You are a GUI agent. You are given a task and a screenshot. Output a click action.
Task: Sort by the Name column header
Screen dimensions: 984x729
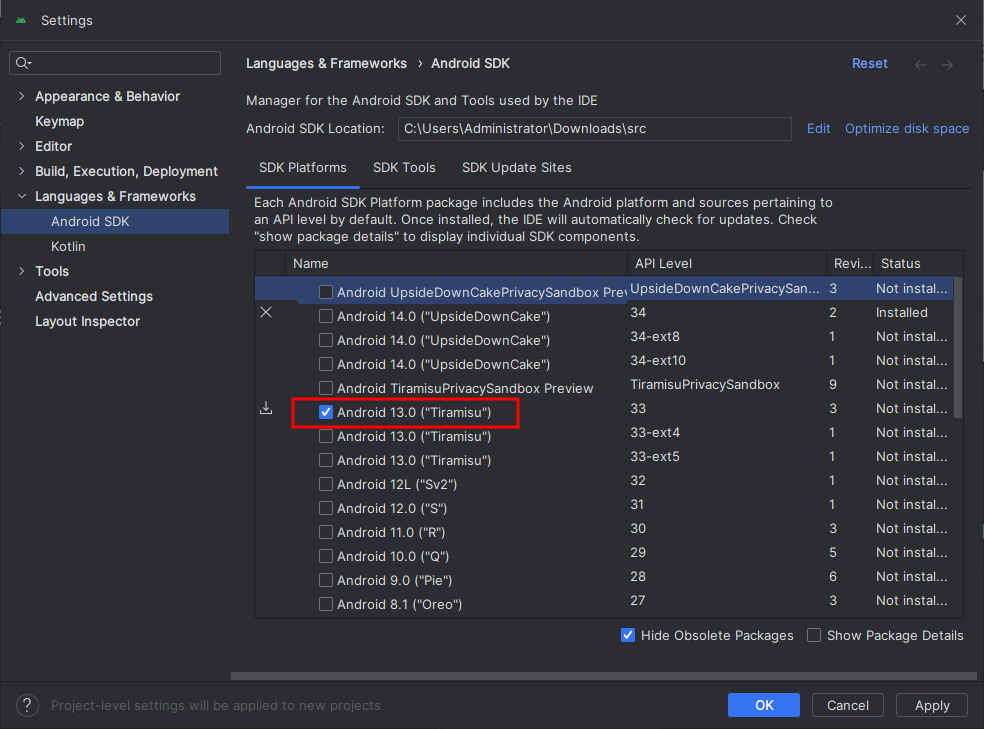click(456, 263)
